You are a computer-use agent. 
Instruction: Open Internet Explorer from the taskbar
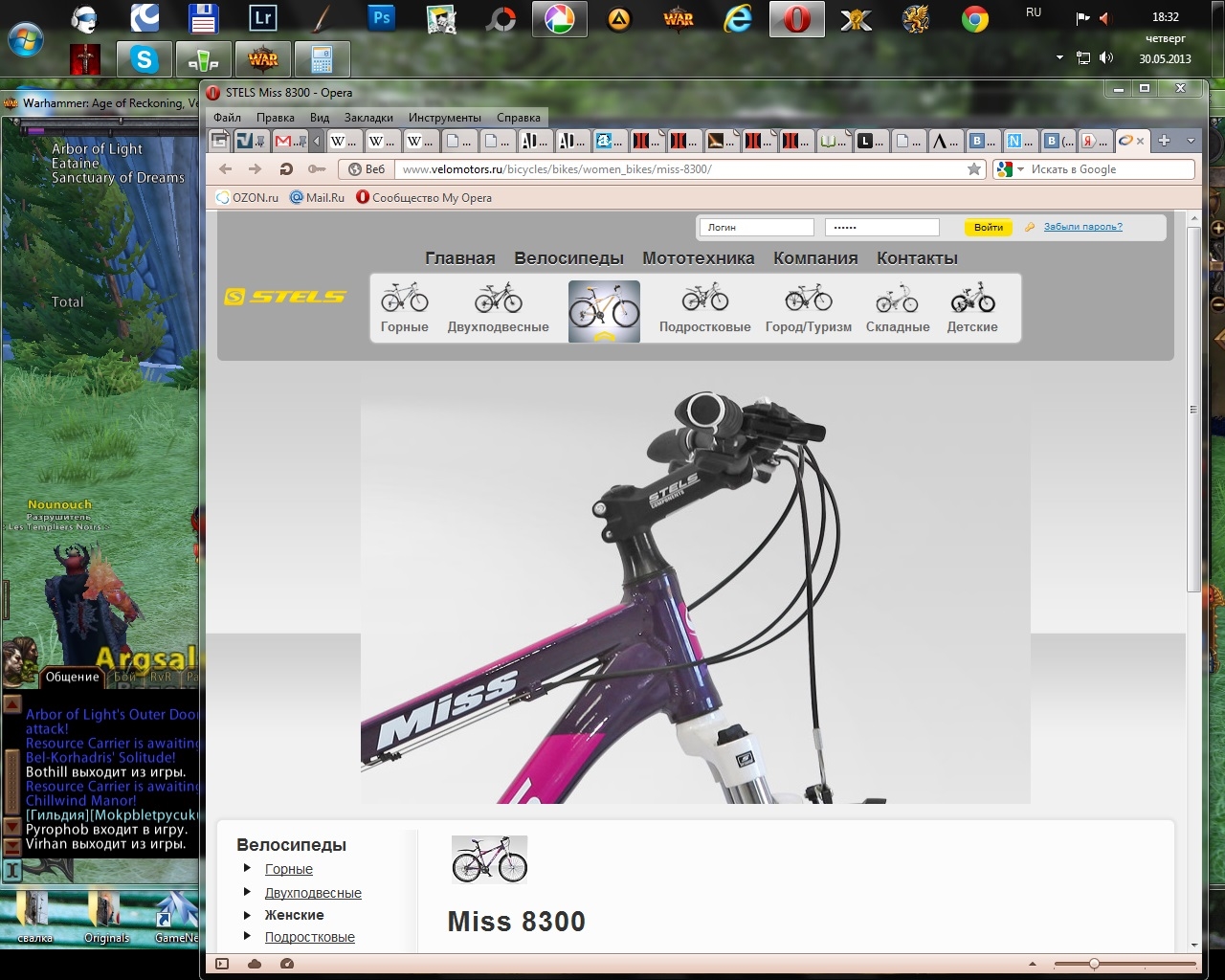738,18
